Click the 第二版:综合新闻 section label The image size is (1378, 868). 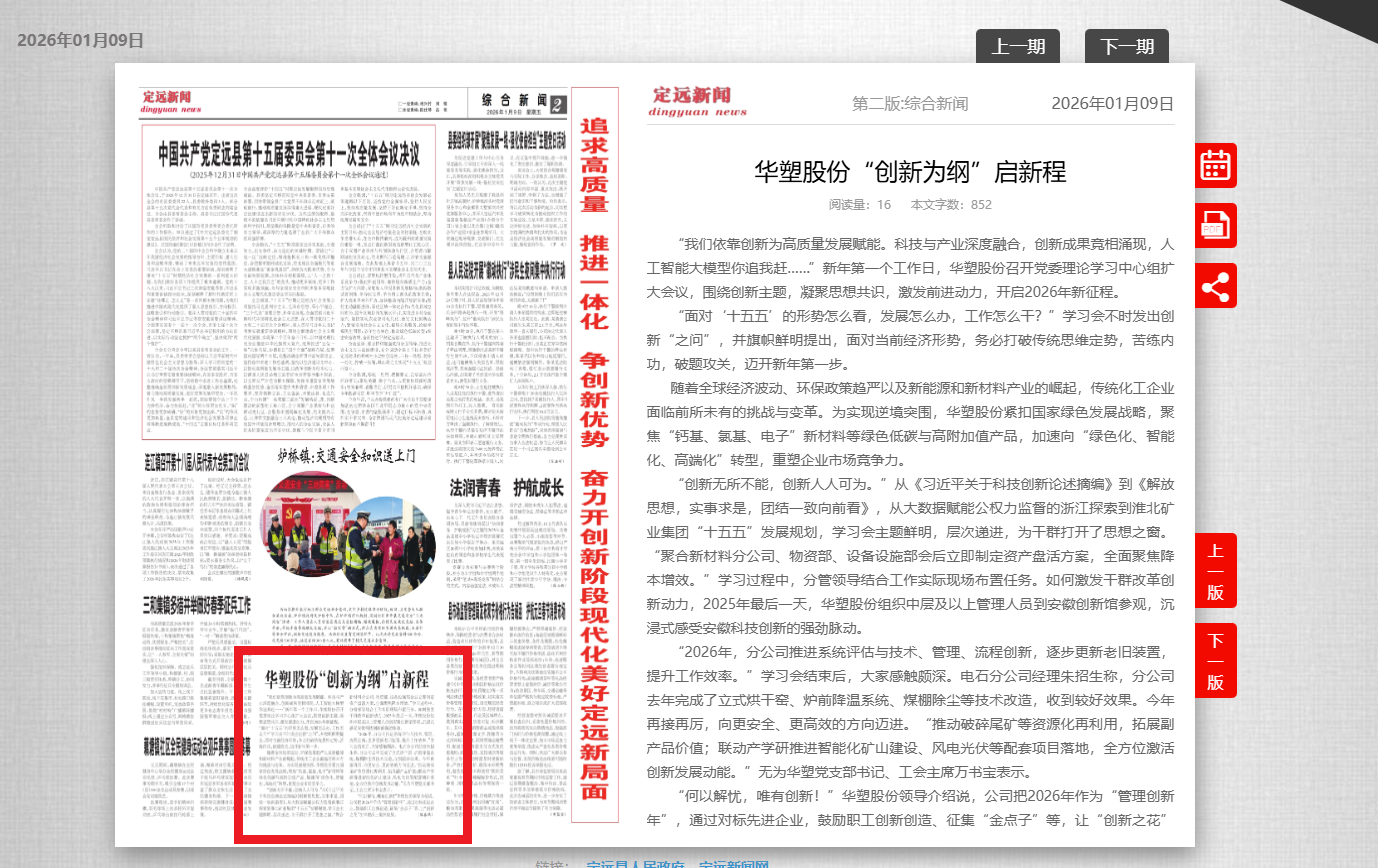909,103
